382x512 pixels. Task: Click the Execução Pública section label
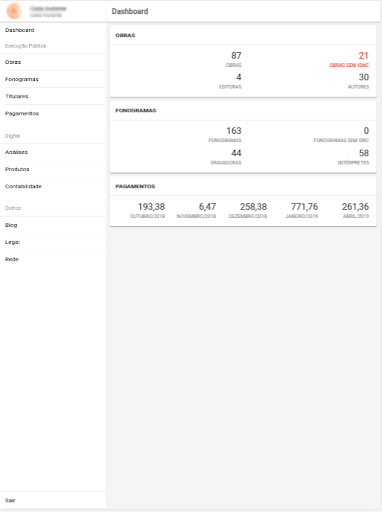[25, 46]
